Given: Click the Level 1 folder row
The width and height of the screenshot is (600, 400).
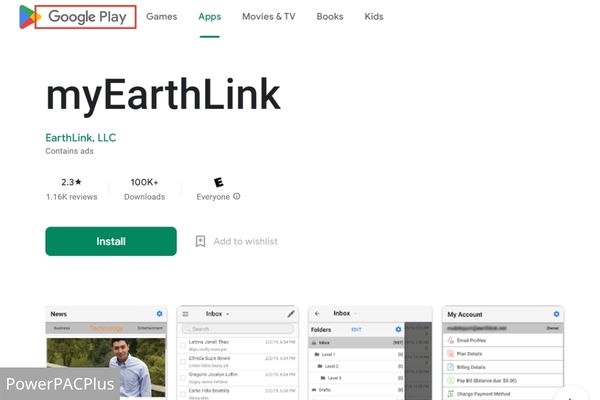Looking at the screenshot, I should coord(357,354).
